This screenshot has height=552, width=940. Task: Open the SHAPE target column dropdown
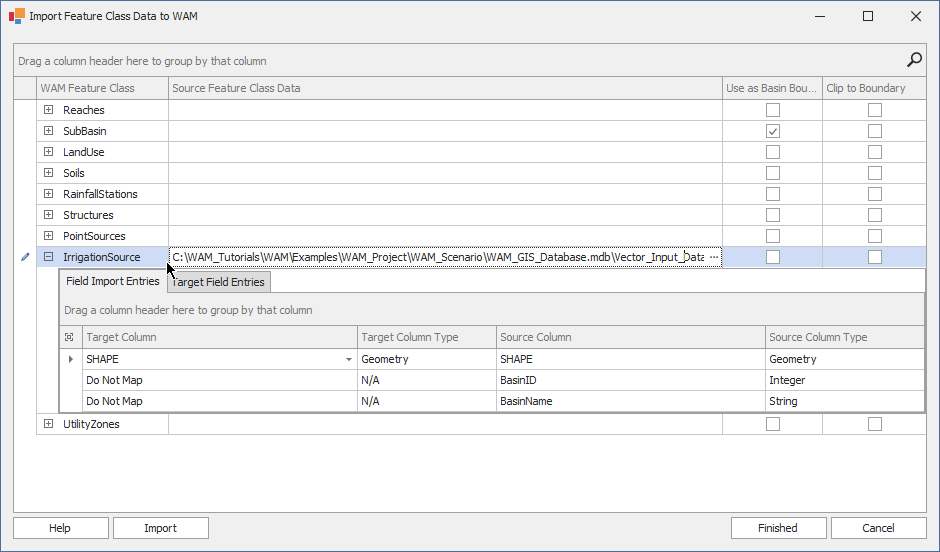click(x=348, y=360)
